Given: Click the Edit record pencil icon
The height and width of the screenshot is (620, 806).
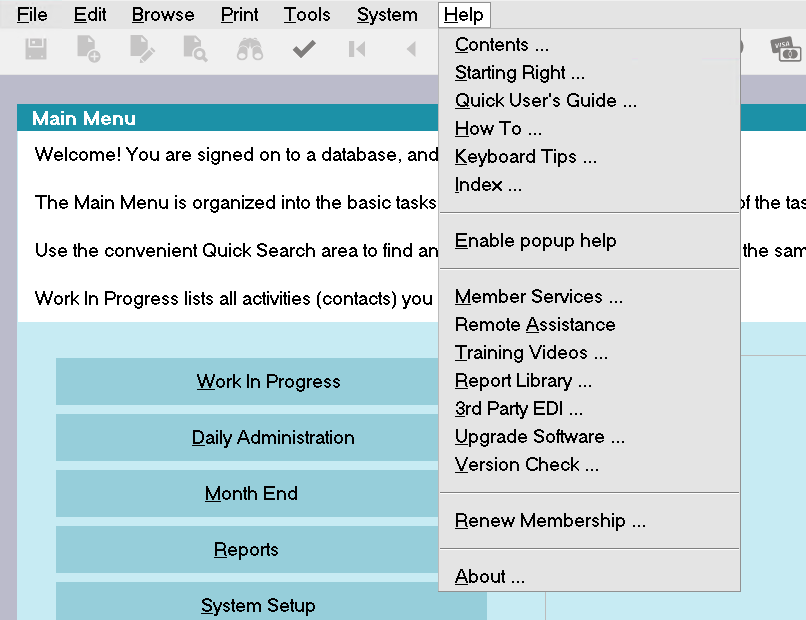Looking at the screenshot, I should pos(142,49).
